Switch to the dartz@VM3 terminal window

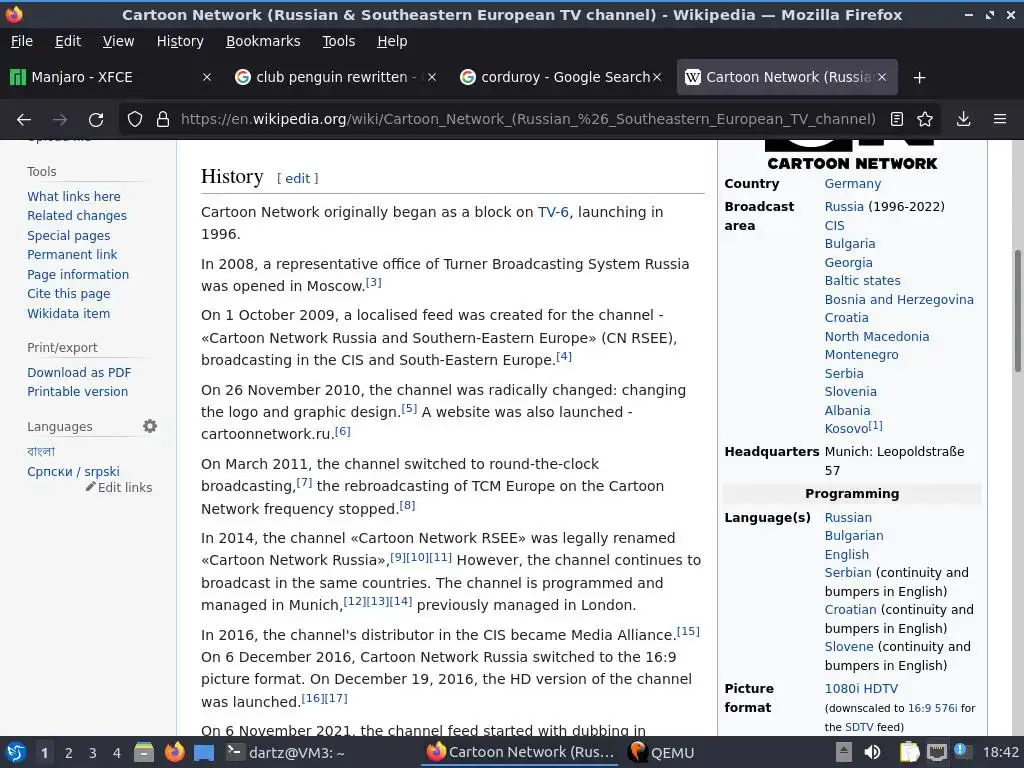point(285,752)
